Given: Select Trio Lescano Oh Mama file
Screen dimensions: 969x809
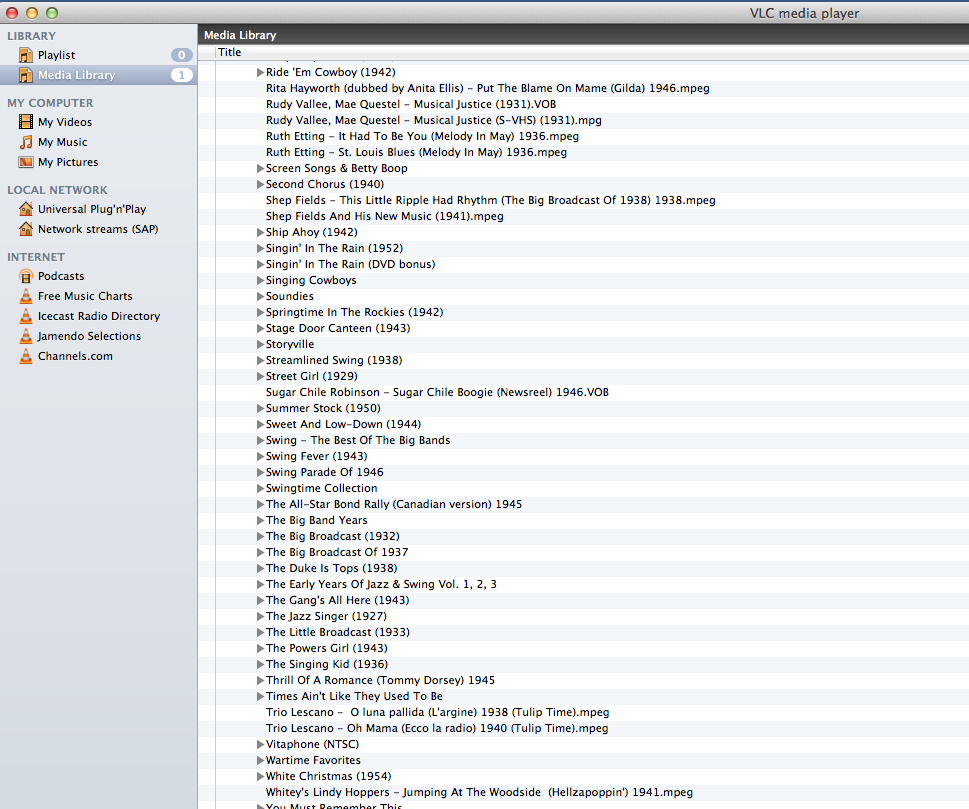Looking at the screenshot, I should tap(437, 728).
